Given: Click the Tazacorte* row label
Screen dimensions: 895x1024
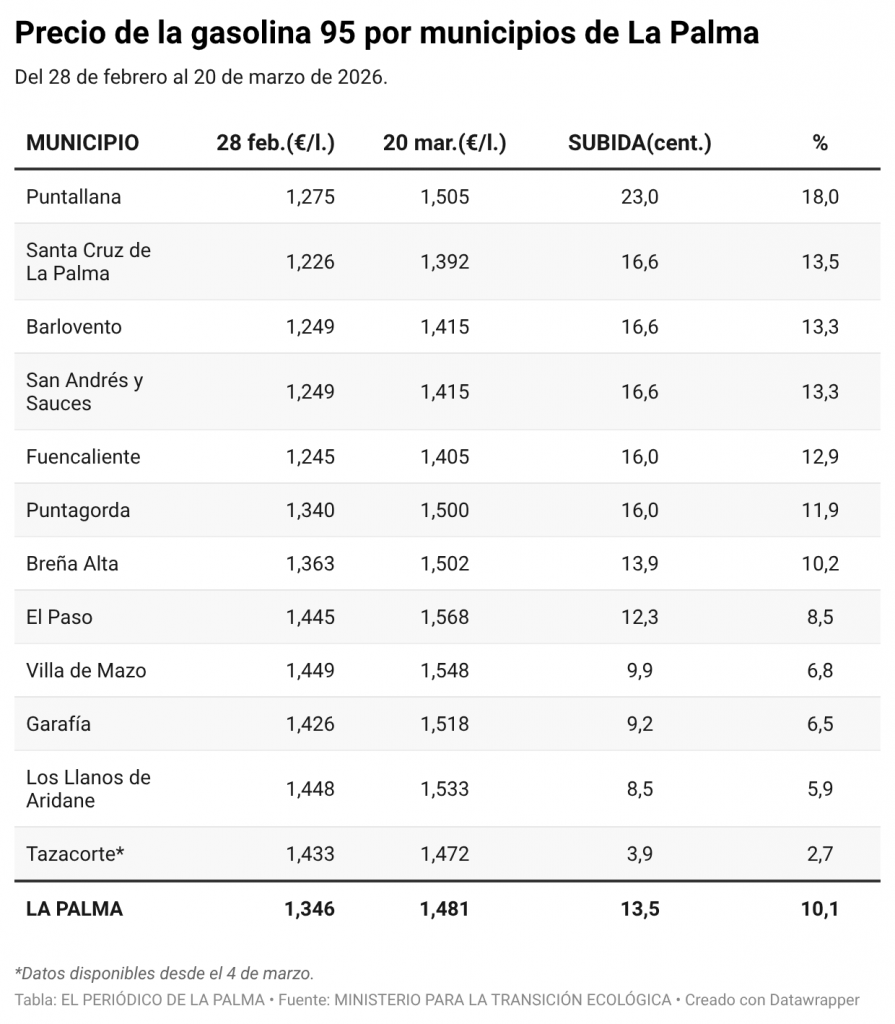Looking at the screenshot, I should click(x=76, y=854).
